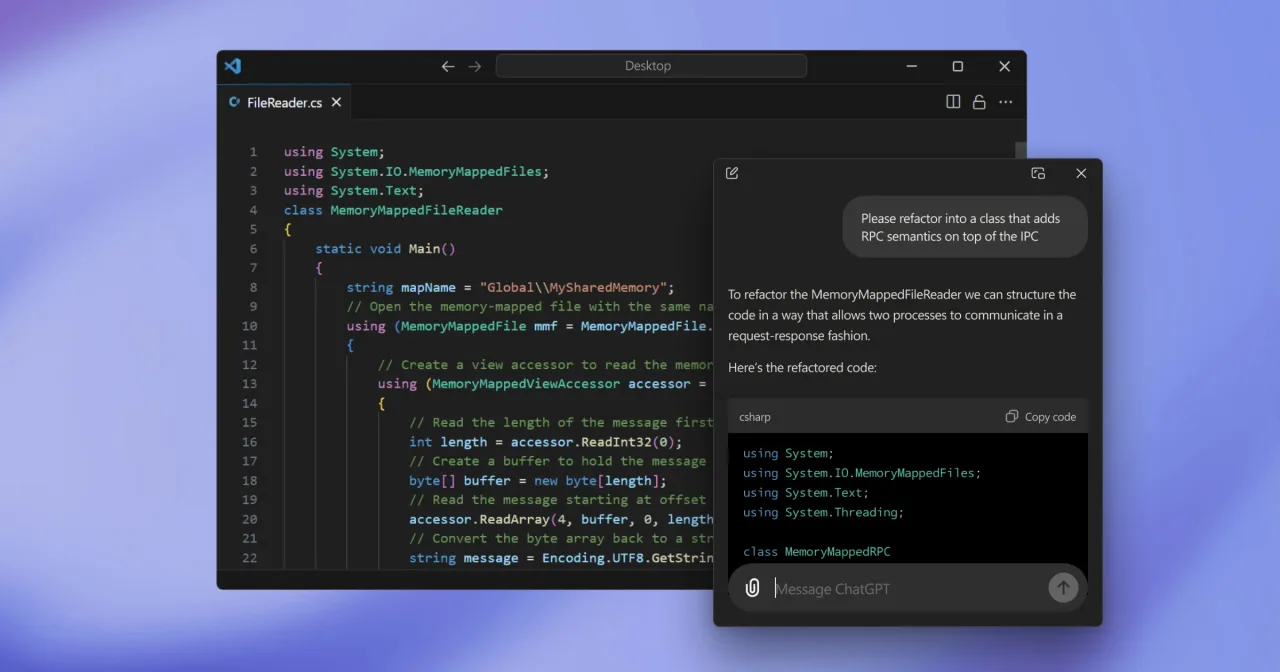Viewport: 1280px width, 672px height.
Task: Open ChatGPT in main window icon
Action: [1038, 173]
